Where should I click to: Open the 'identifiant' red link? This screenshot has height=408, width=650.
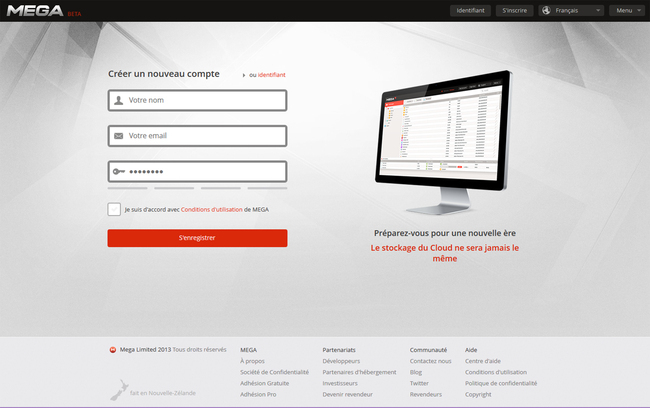(272, 75)
